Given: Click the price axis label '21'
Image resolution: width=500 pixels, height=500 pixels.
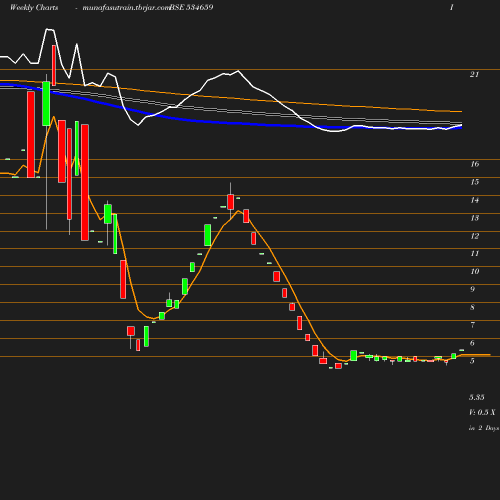Looking at the screenshot, I should (474, 75).
